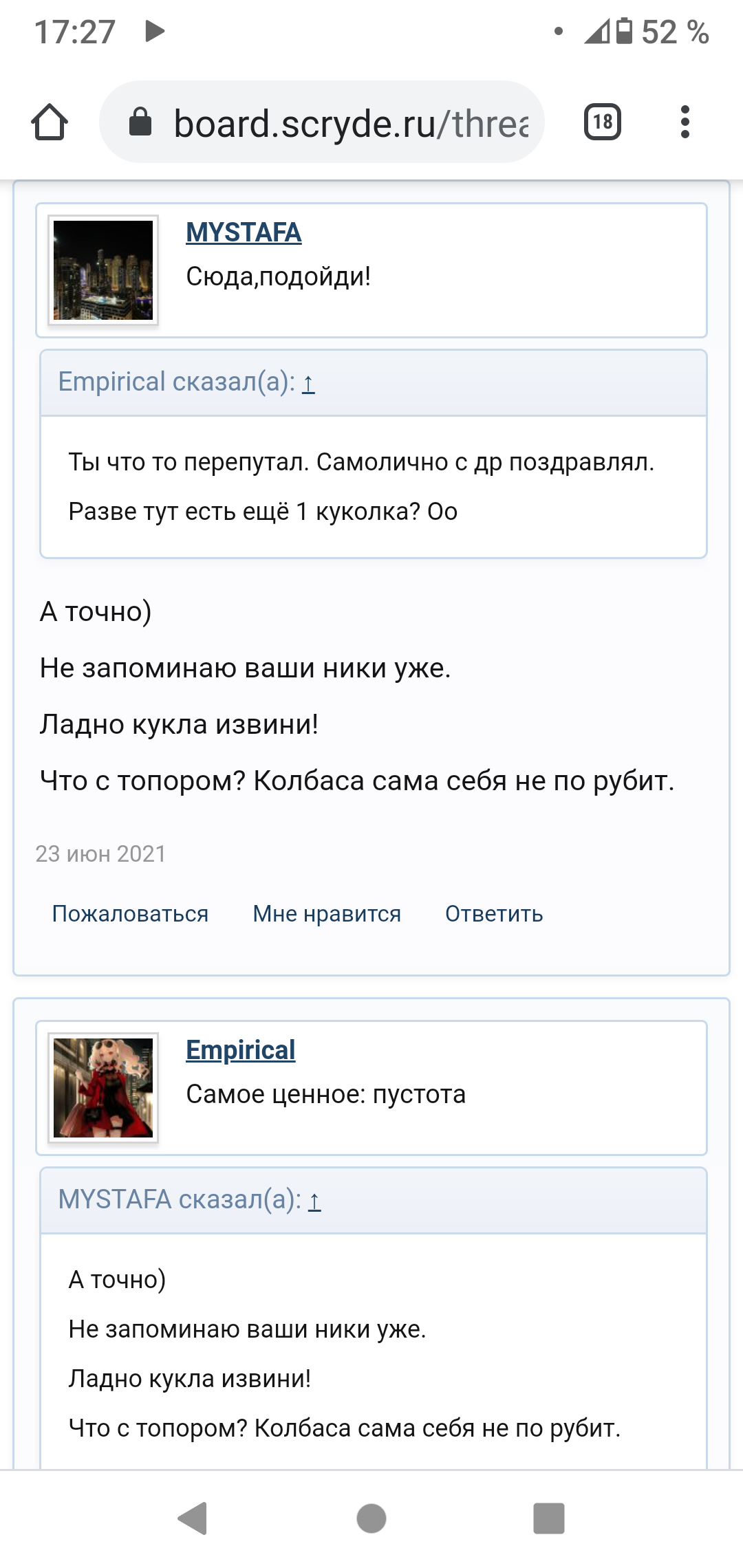This screenshot has height=1568, width=743.
Task: Expand the quoted message via the arrow in 'Empirical сказал(а)'
Action: [x=309, y=385]
